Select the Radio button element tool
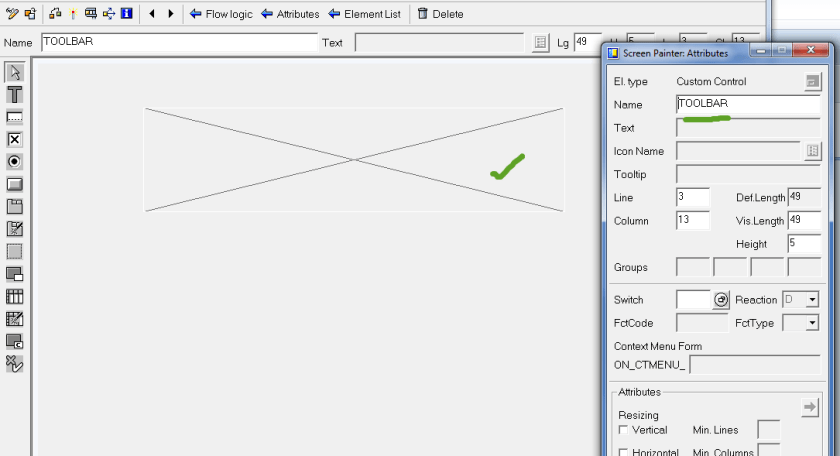 14,162
